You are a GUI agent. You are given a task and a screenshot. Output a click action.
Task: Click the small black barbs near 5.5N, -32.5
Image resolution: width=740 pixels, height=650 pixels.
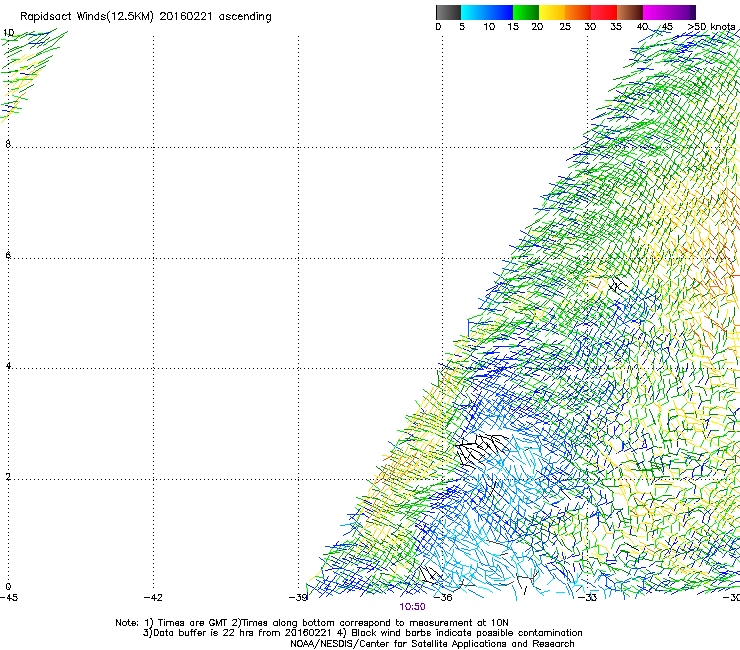point(617,285)
